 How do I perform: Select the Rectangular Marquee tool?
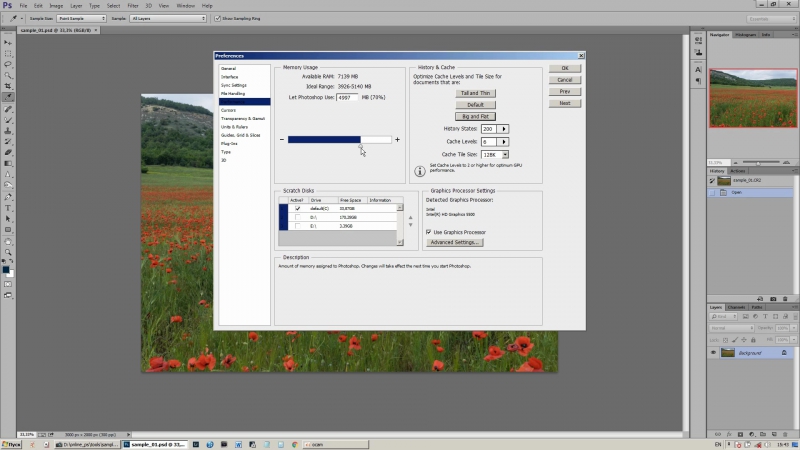[x=8, y=54]
